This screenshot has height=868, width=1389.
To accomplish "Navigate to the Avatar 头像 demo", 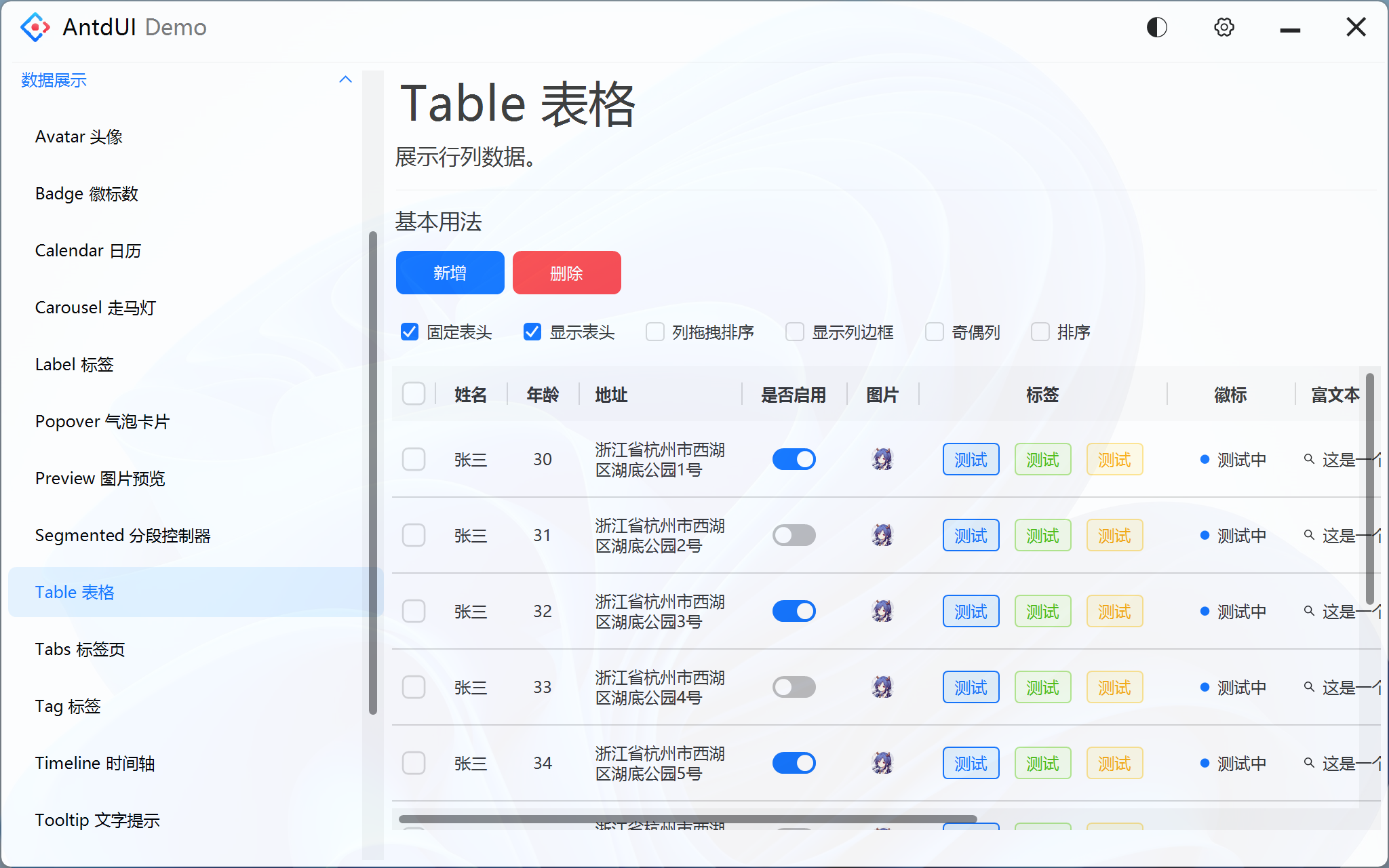I will tap(79, 136).
